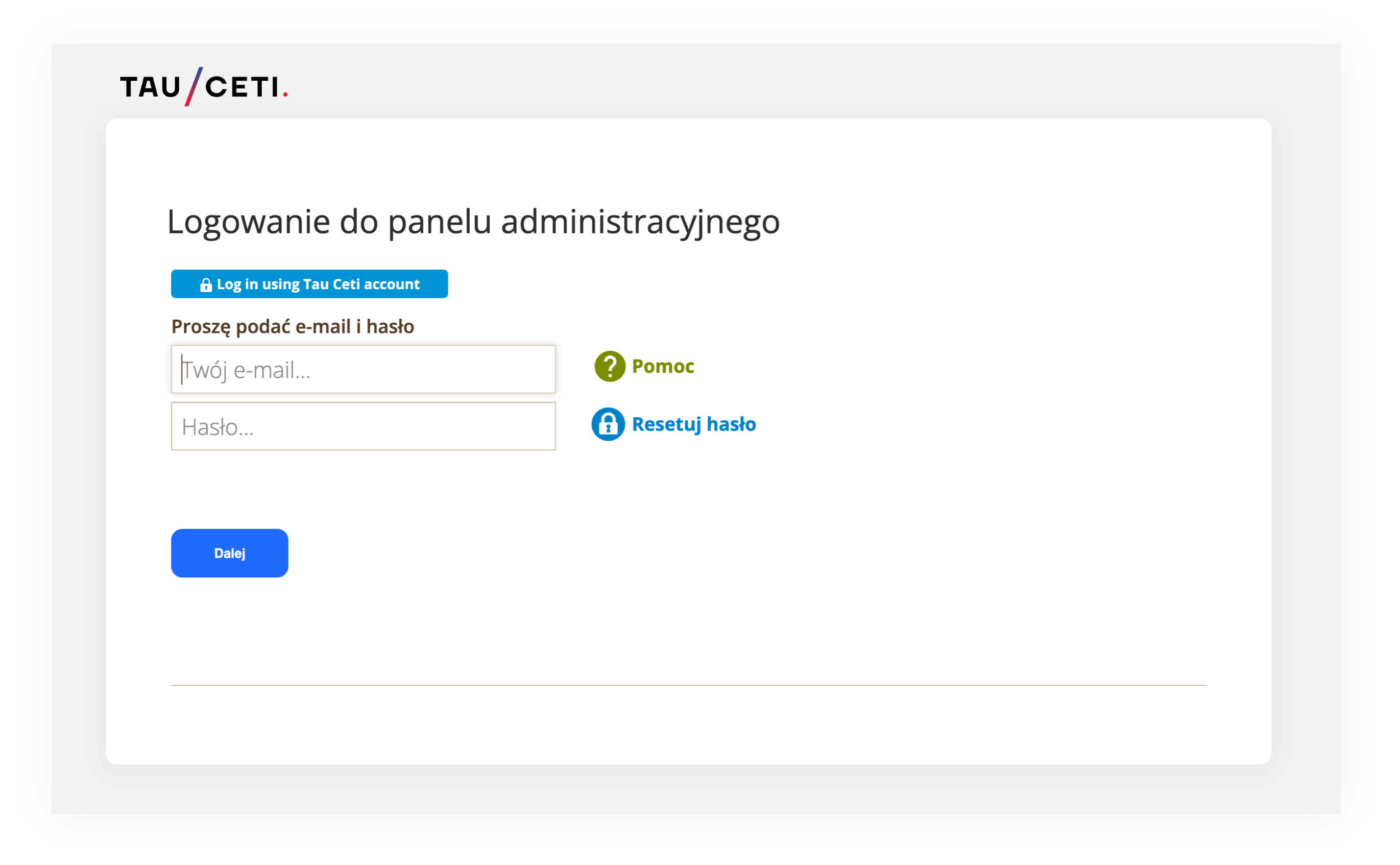Click the Tau Ceti logo
The height and width of the screenshot is (865, 1400).
coord(203,86)
